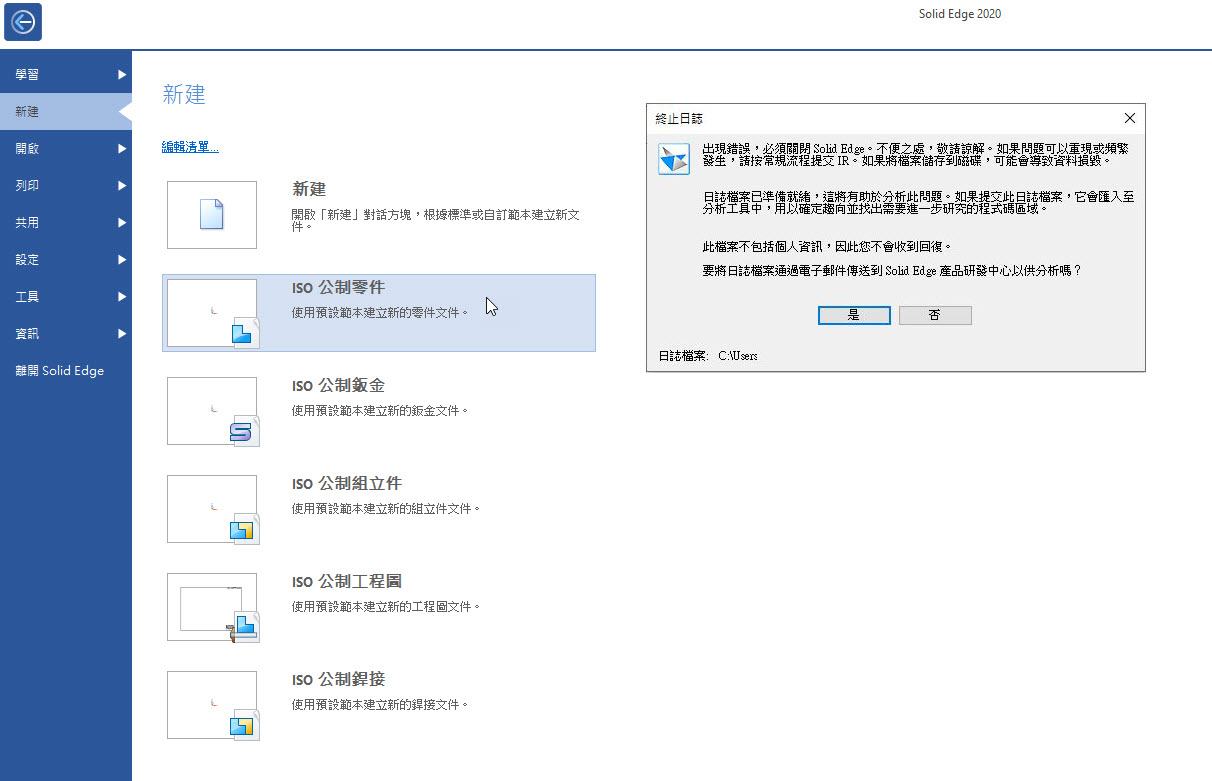This screenshot has height=781, width=1212.
Task: Select the ISO 公制銲接 weldment thumbnail
Action: 212,705
